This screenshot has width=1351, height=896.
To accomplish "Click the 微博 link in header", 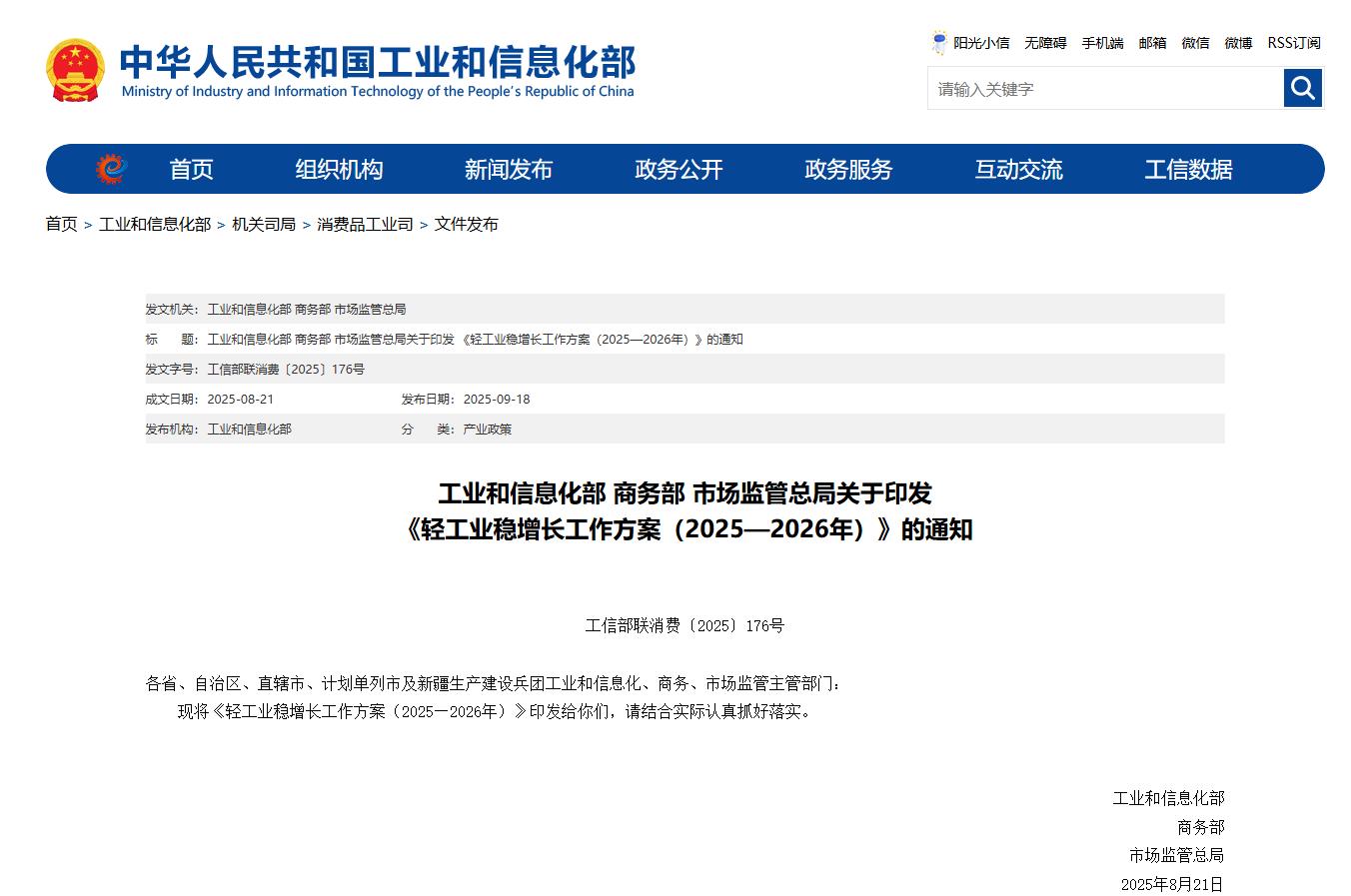I will tap(1238, 43).
